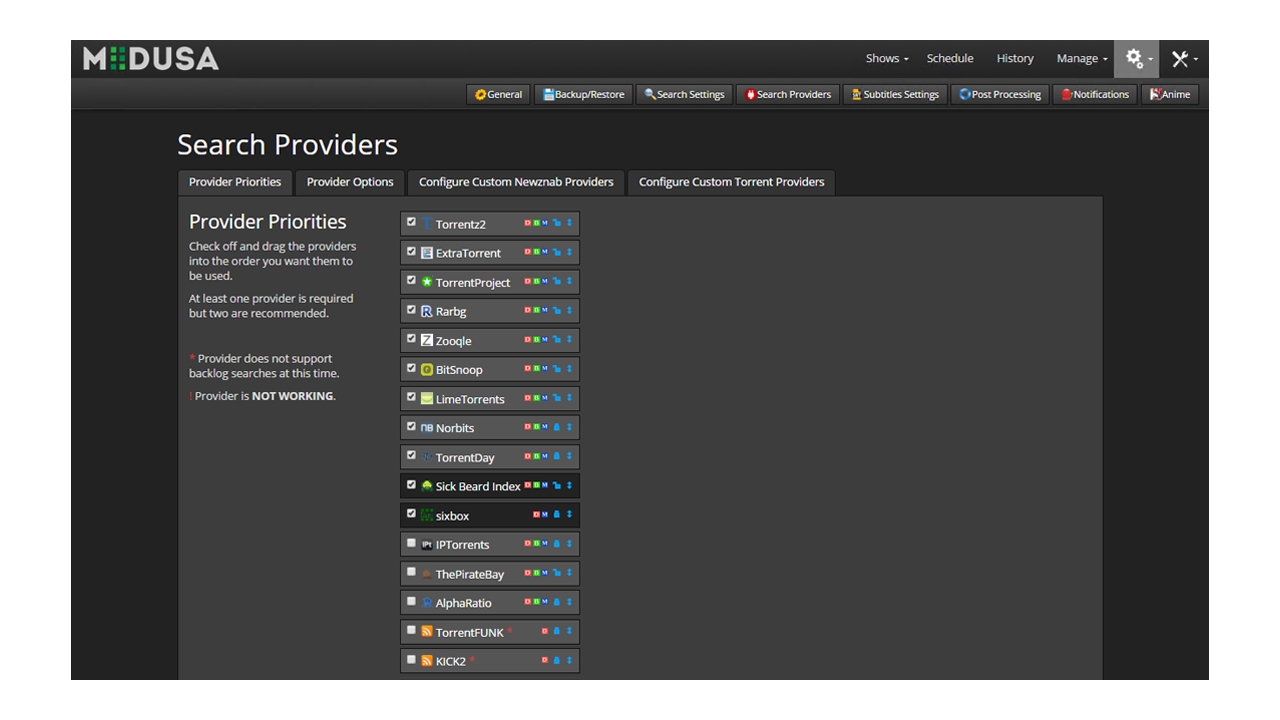
Task: Open the Manage dropdown in navbar
Action: [x=1082, y=59]
